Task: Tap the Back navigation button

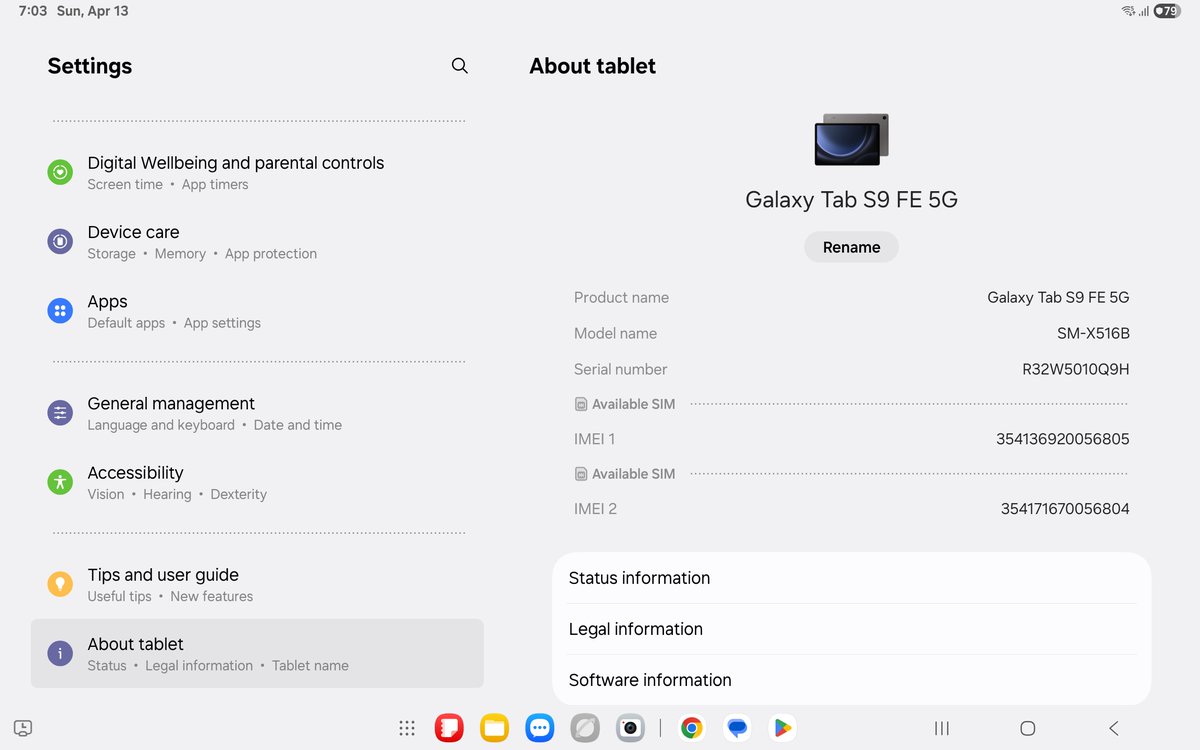Action: [x=1114, y=728]
